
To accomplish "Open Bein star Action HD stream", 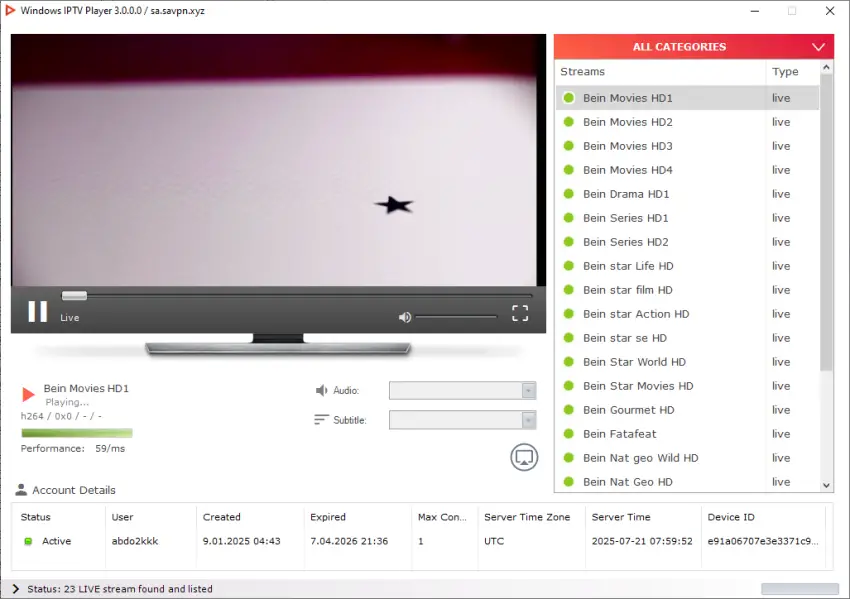I will [687, 314].
